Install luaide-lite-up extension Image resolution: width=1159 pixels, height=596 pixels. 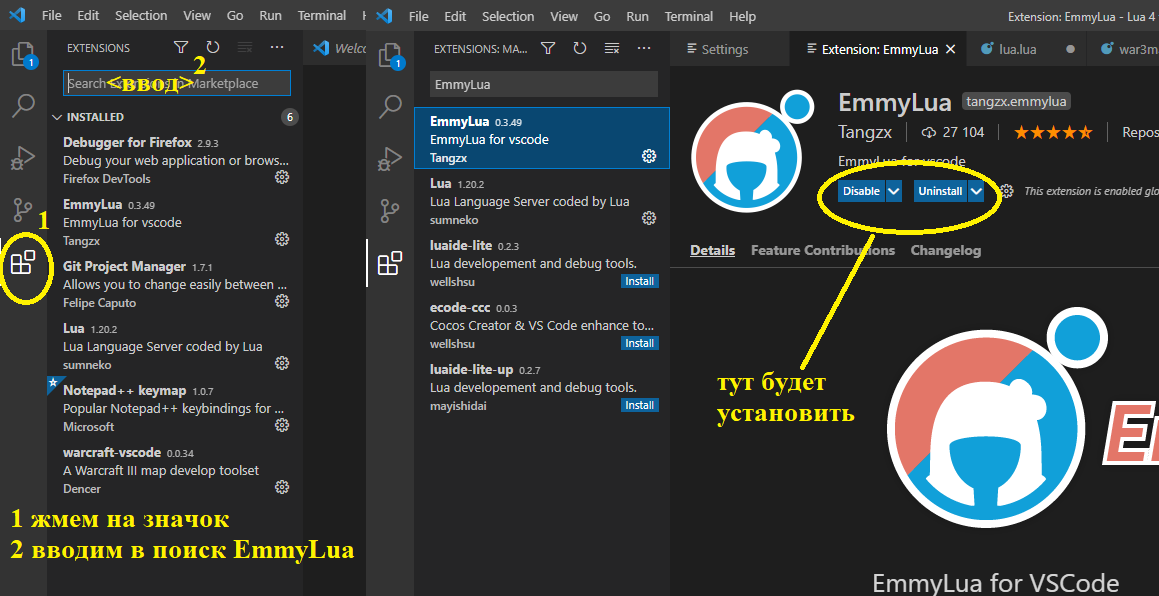point(639,405)
